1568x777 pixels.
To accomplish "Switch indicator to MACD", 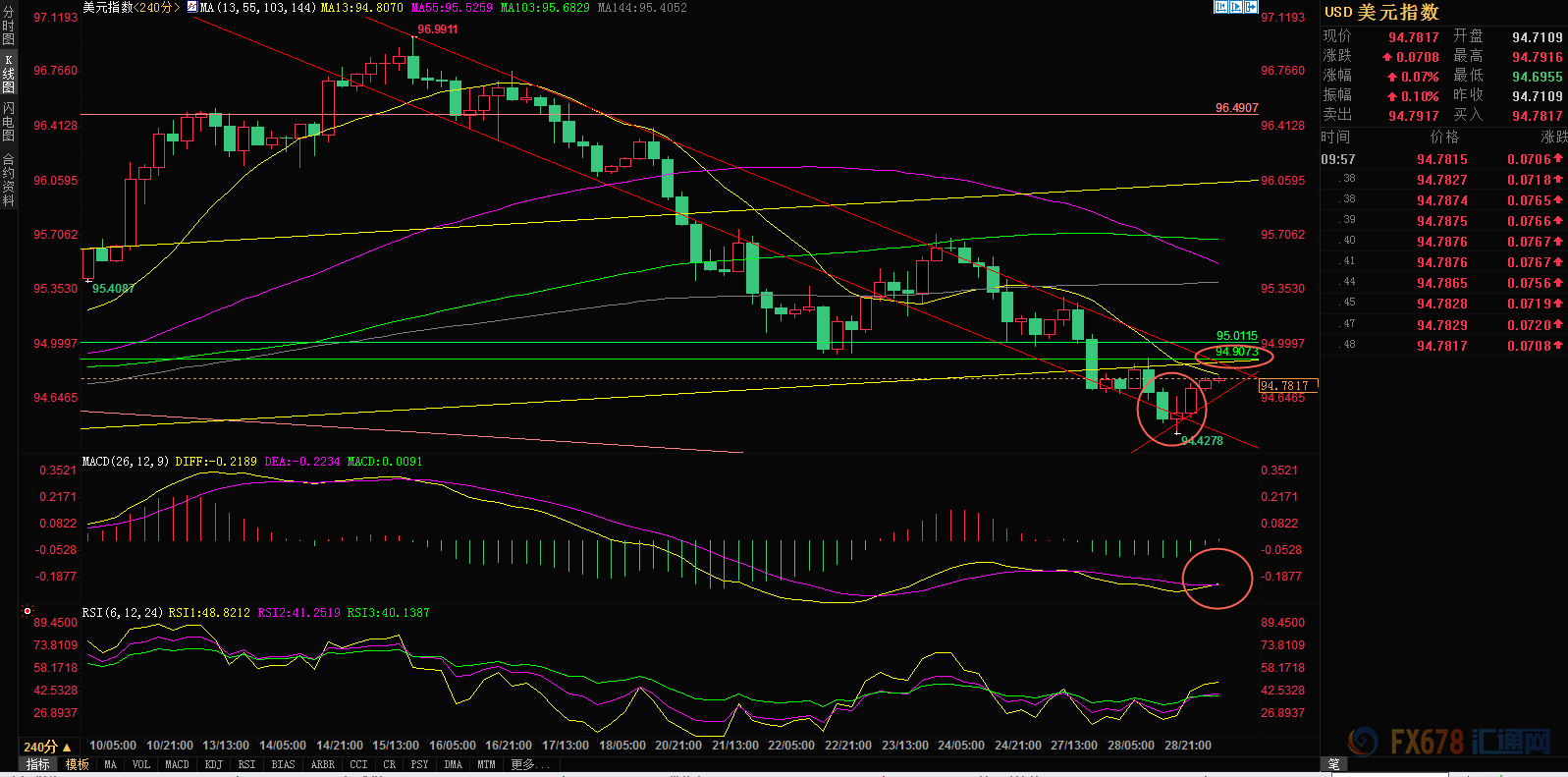I will [177, 764].
